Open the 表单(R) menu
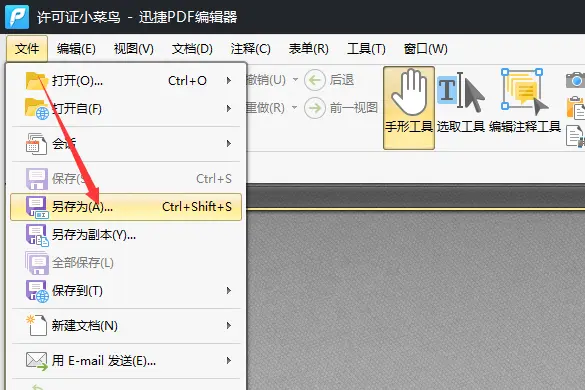585x390 pixels. [x=309, y=49]
